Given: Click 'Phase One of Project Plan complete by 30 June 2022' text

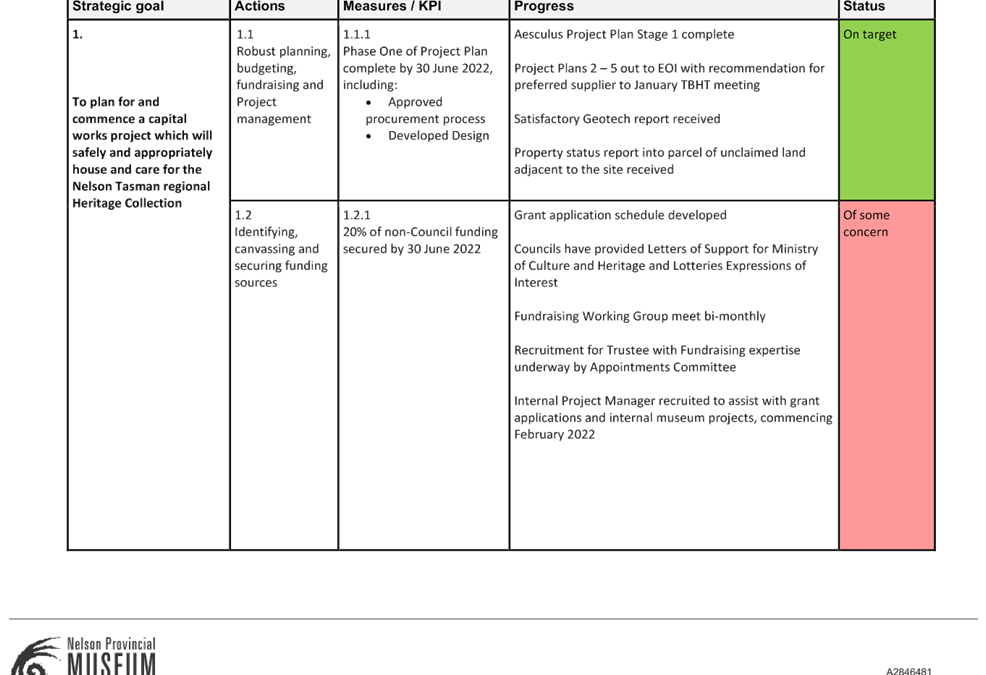Looking at the screenshot, I should point(418,68).
